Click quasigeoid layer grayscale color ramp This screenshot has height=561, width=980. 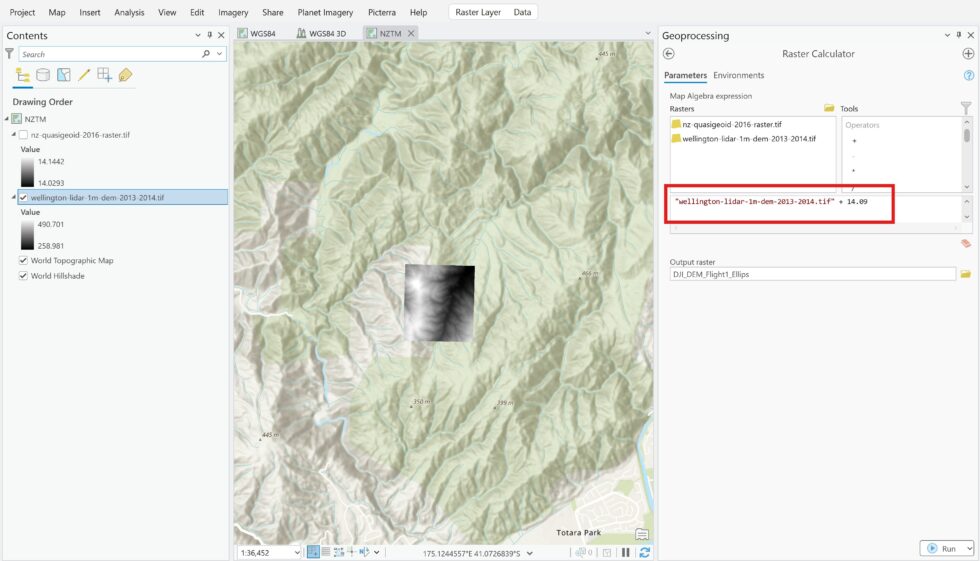click(28, 172)
